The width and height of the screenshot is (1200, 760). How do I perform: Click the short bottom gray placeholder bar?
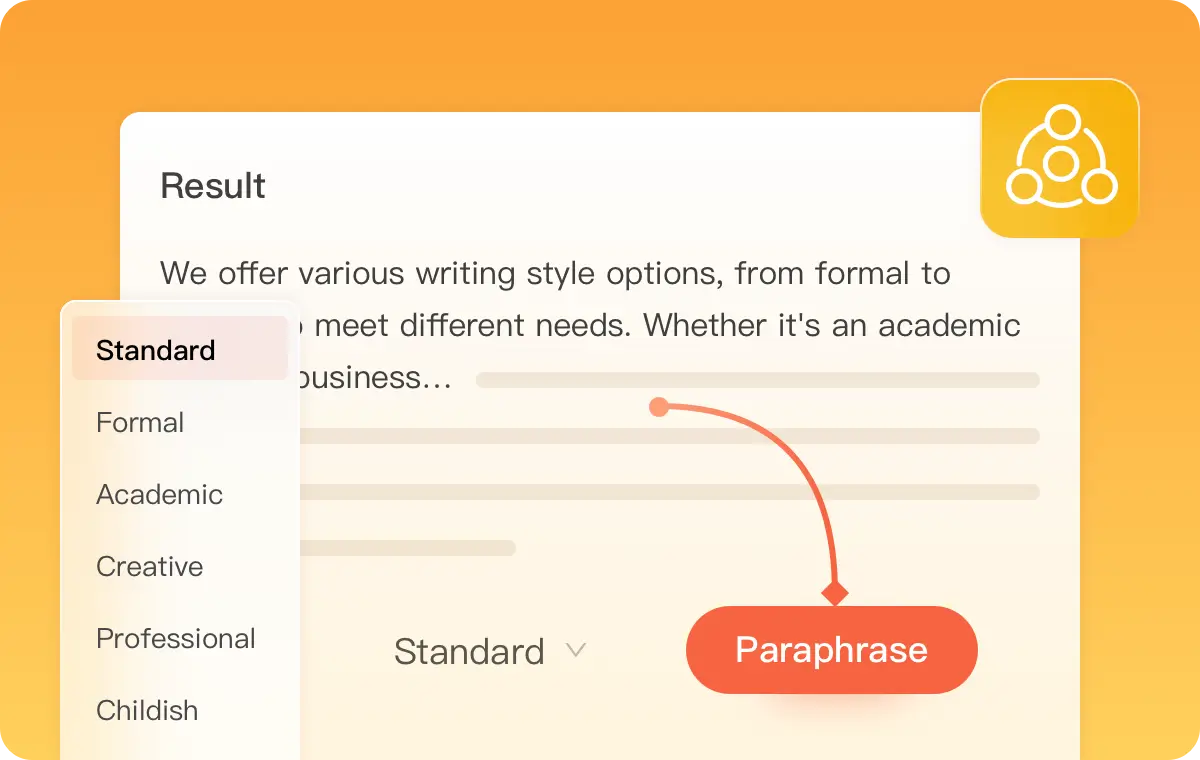[x=407, y=548]
